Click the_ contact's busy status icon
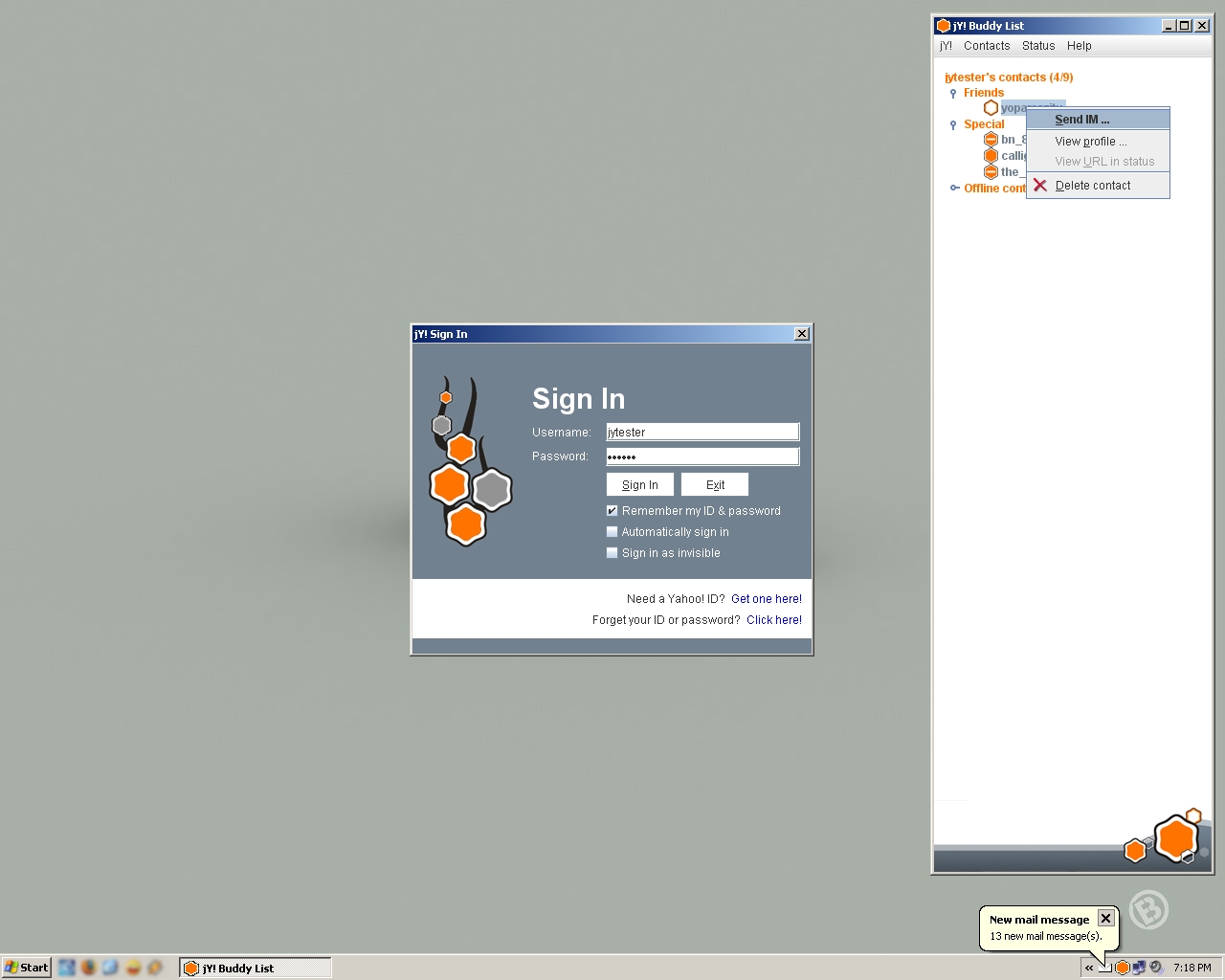 (991, 172)
